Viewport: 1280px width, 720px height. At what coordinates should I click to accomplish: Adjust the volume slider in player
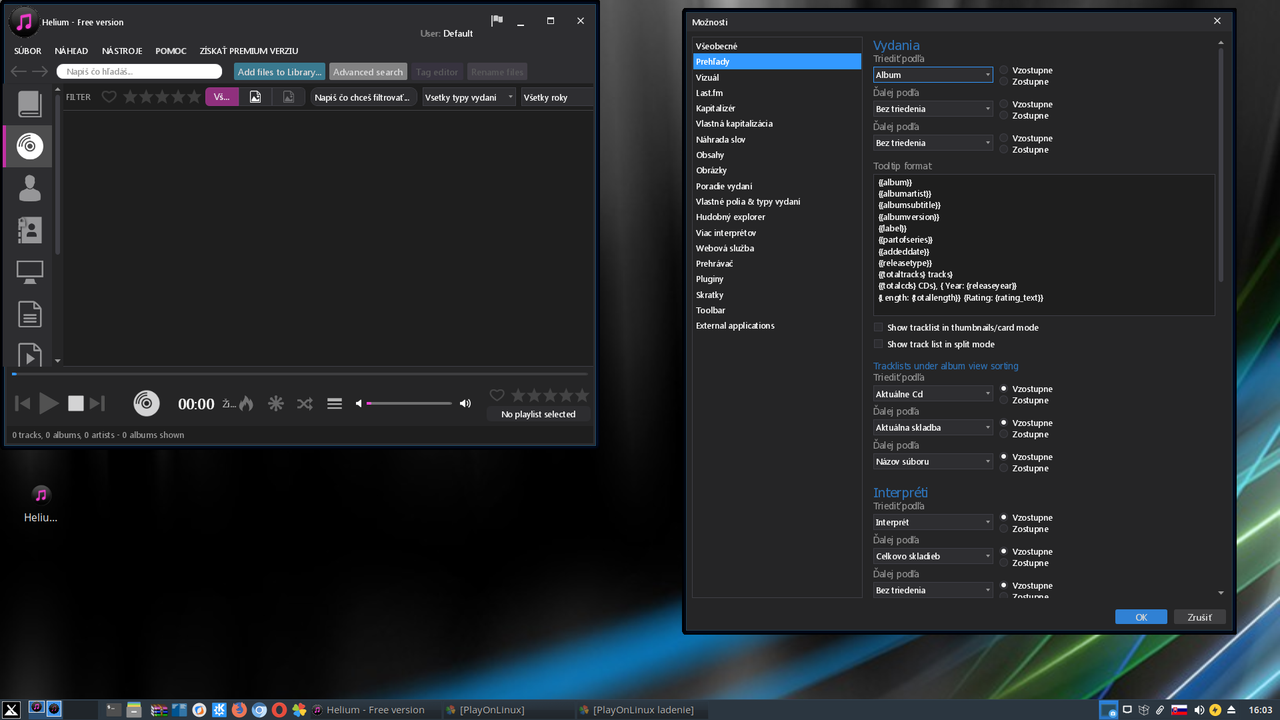[x=410, y=403]
